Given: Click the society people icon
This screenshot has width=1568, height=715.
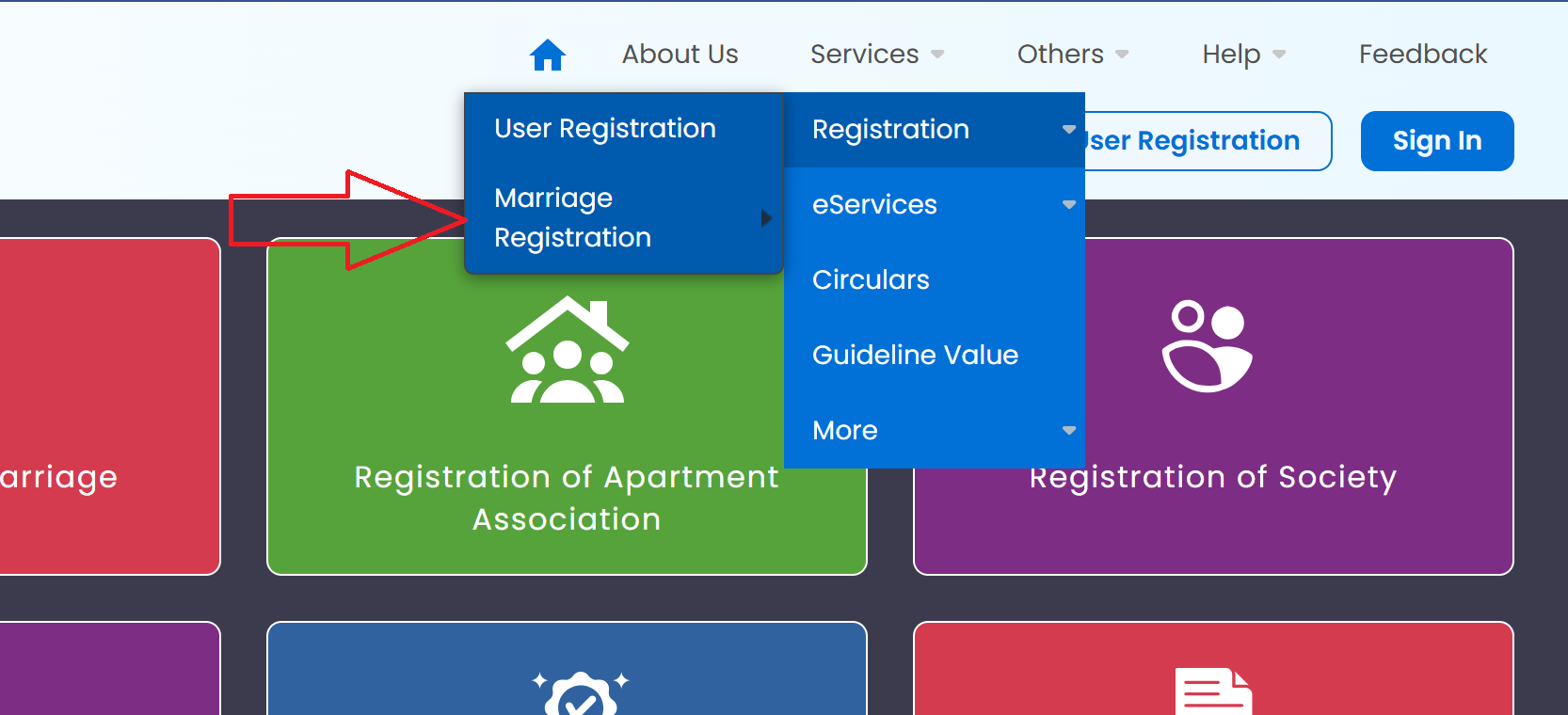Looking at the screenshot, I should click(x=1207, y=346).
